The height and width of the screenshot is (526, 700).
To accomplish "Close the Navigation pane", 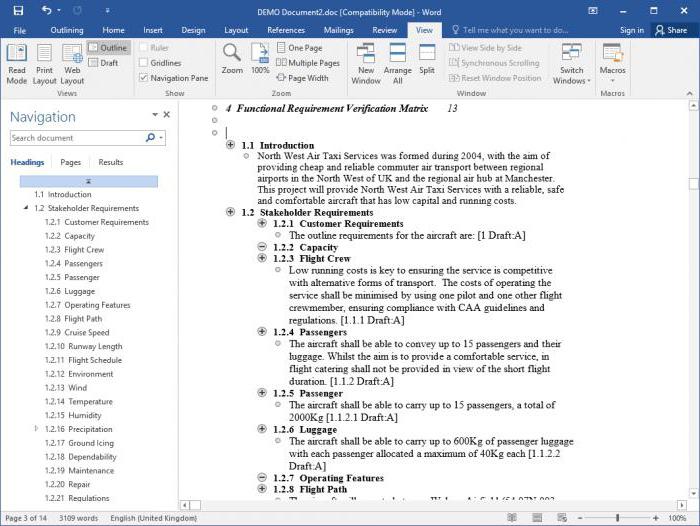I will [x=167, y=115].
